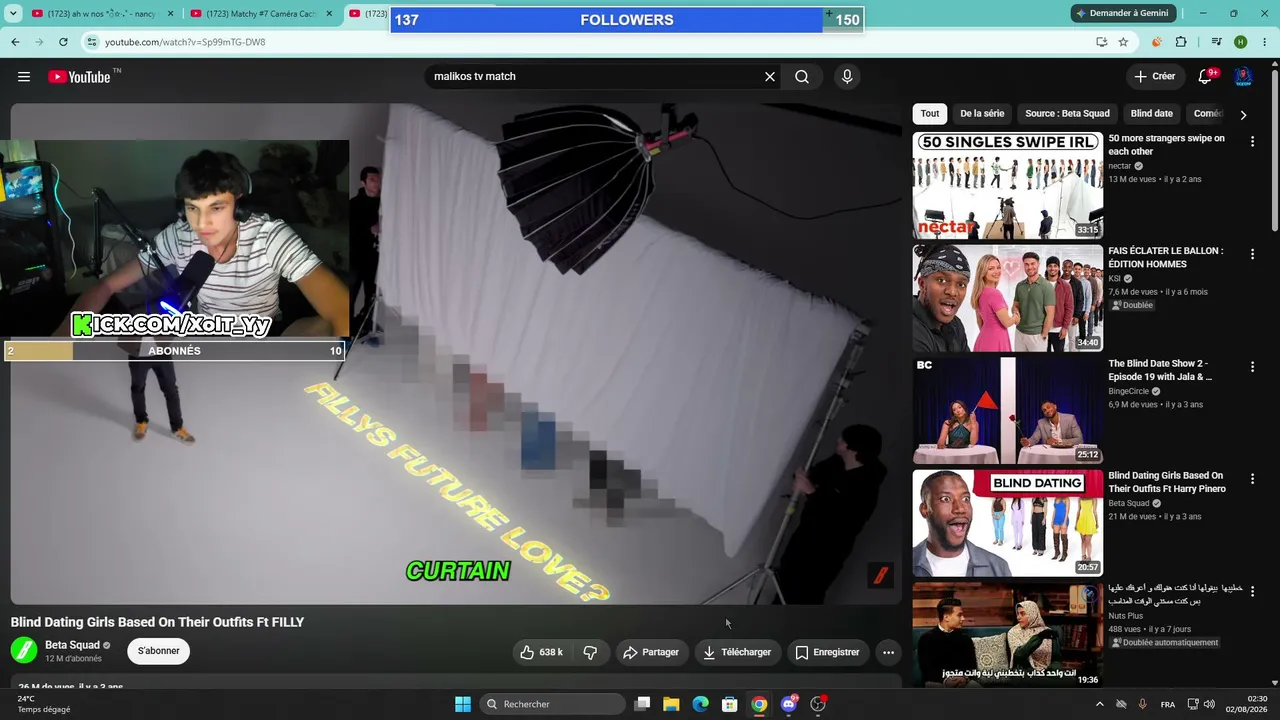Image resolution: width=1280 pixels, height=720 pixels.
Task: Close the Matchy #7 tab
Action: (329, 14)
